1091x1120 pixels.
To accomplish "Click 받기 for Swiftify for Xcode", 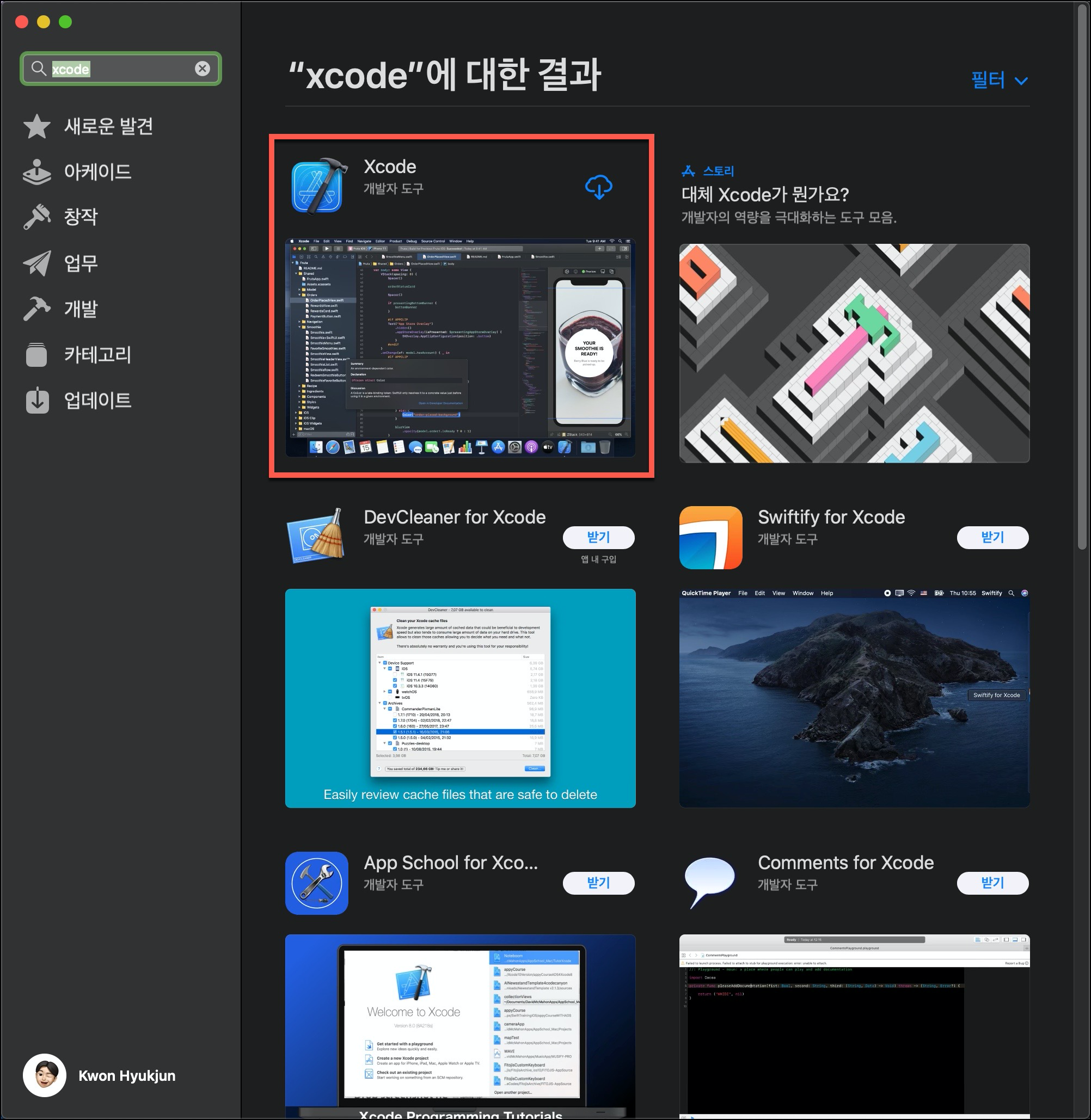I will point(992,537).
